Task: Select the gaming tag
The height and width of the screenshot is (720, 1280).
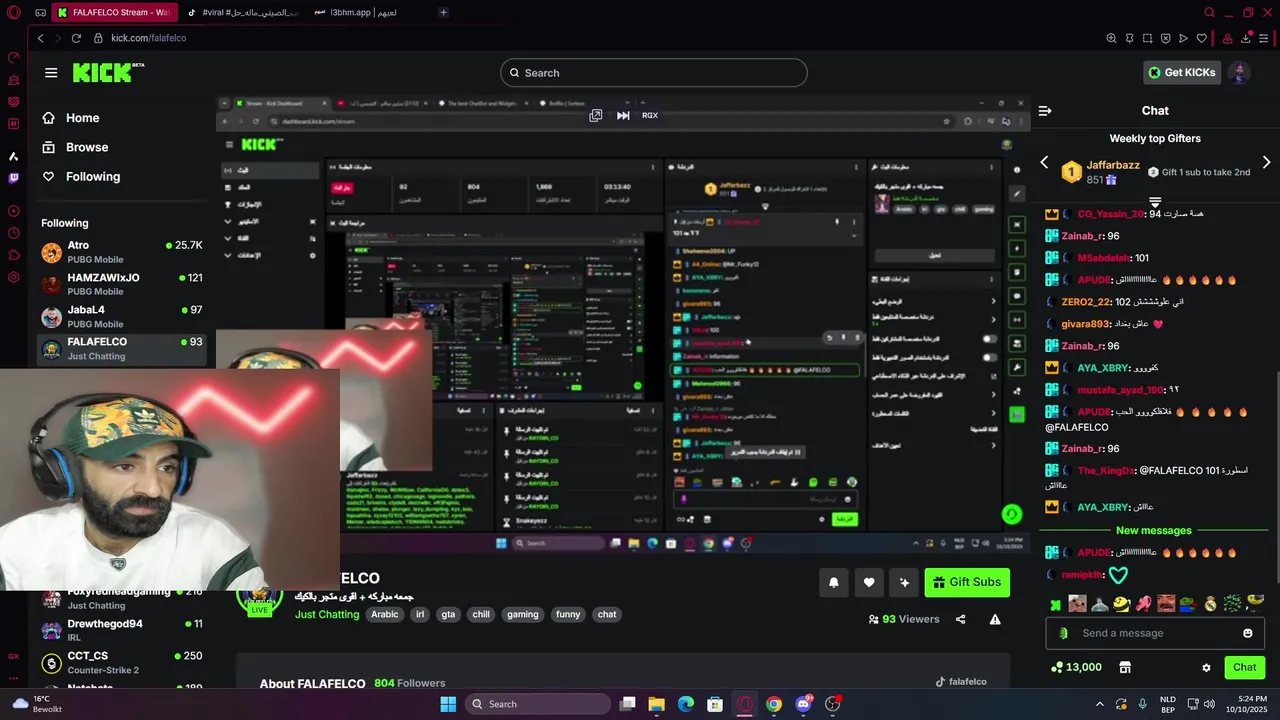Action: click(x=522, y=614)
